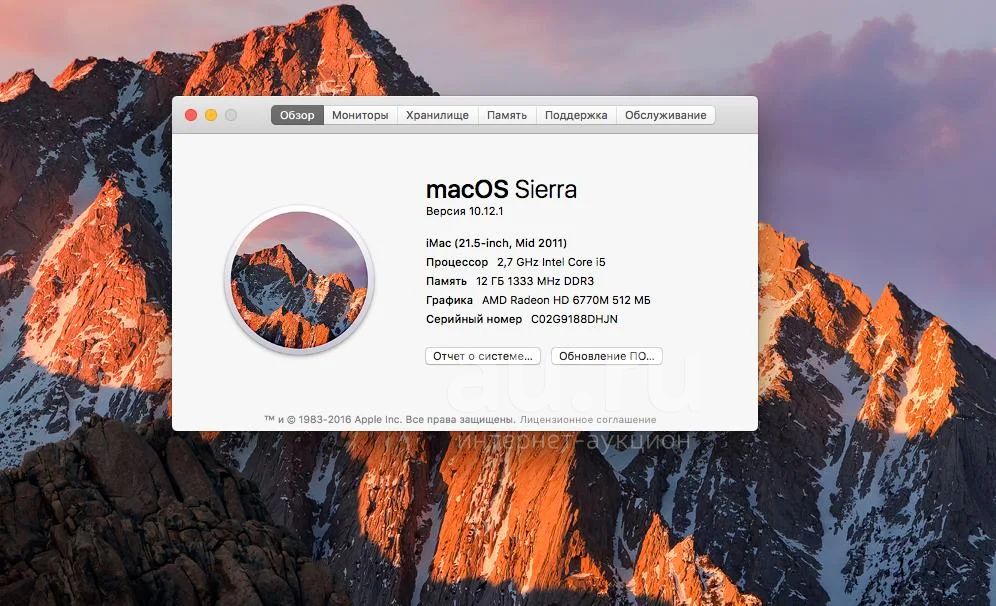Click the memory value 12 ГБ 1333 MHz DDR3
996x606 pixels.
[x=535, y=281]
